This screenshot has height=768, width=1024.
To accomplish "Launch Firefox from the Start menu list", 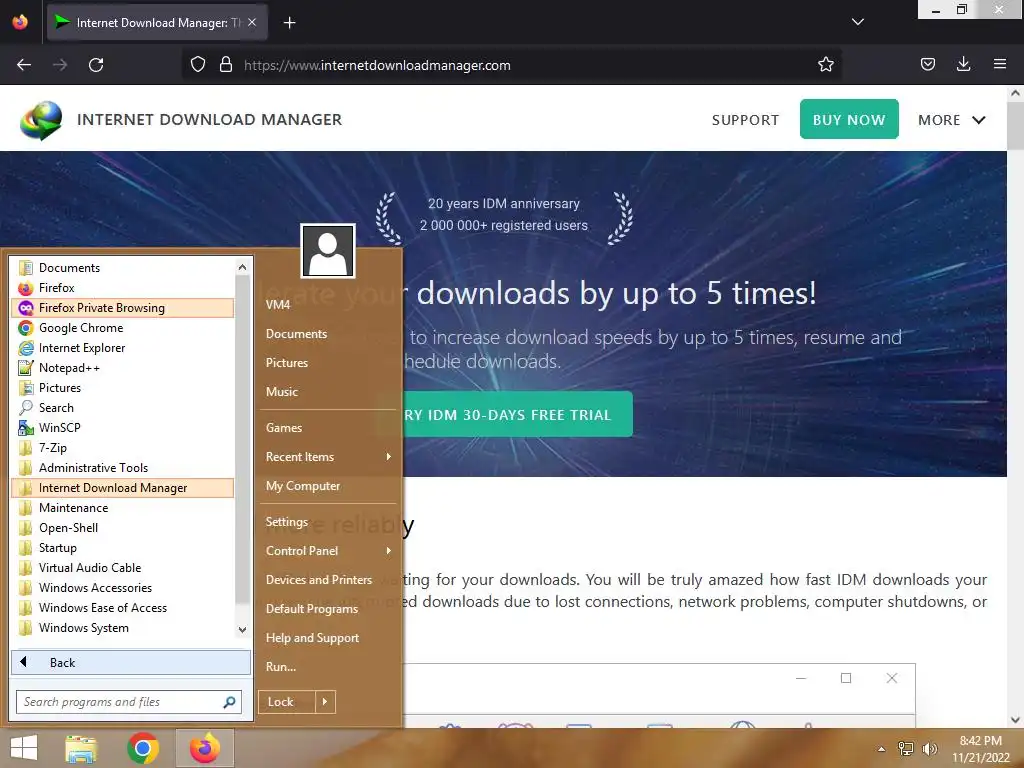I will click(x=122, y=288).
